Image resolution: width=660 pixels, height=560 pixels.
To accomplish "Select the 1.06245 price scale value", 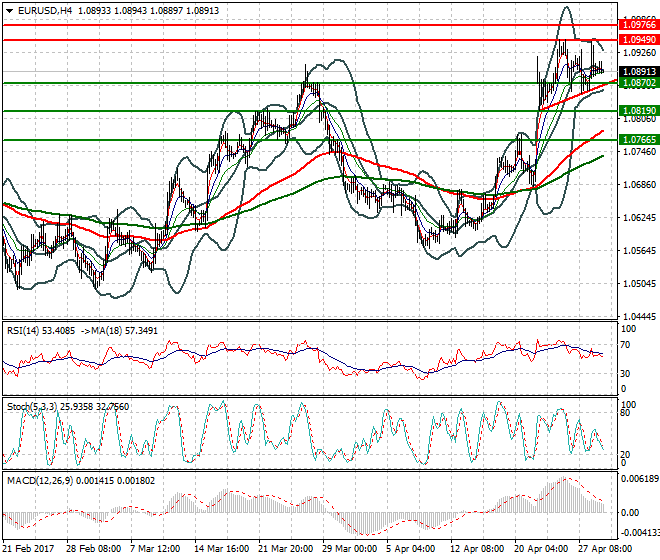I will click(x=639, y=218).
